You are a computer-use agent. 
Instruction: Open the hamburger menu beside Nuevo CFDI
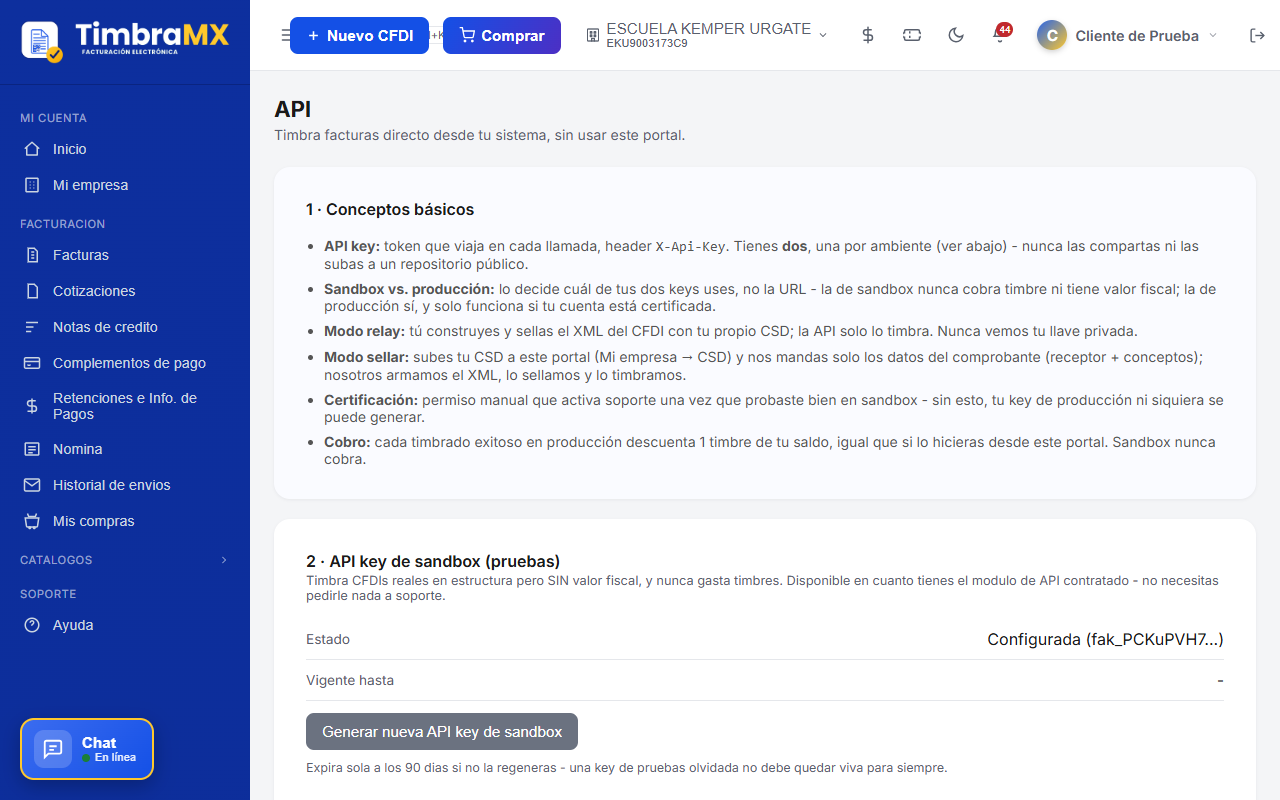click(285, 36)
